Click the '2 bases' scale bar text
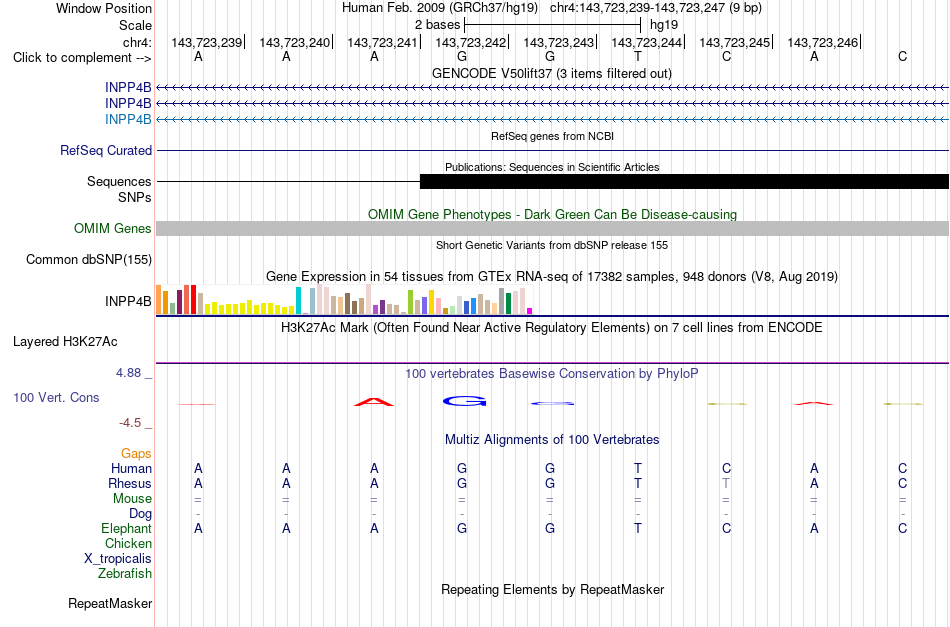This screenshot has width=950, height=627. [x=437, y=25]
